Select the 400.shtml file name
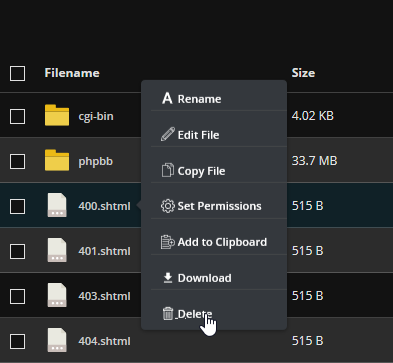393x363 pixels. 104,206
